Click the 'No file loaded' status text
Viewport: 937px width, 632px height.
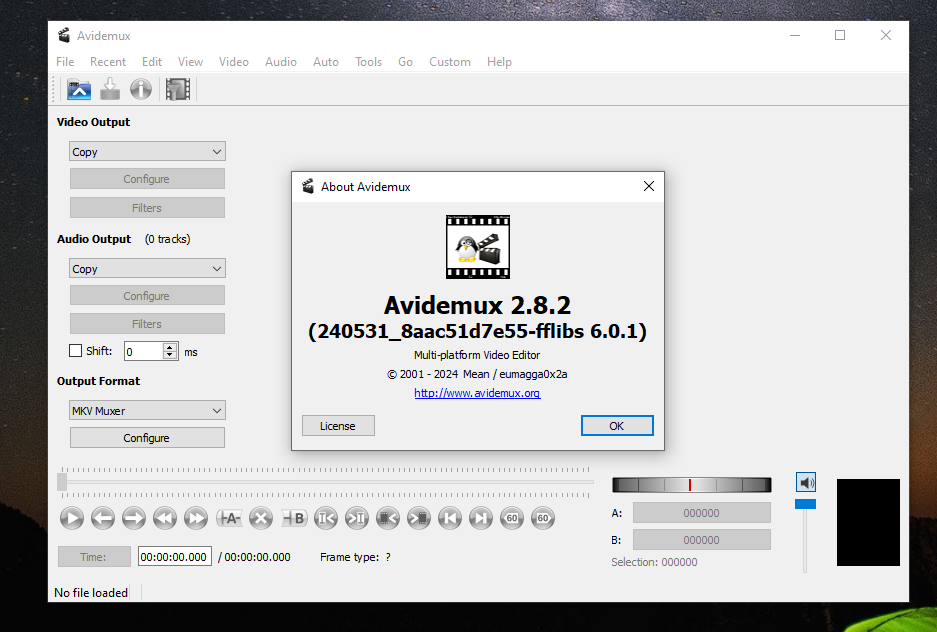pos(91,593)
